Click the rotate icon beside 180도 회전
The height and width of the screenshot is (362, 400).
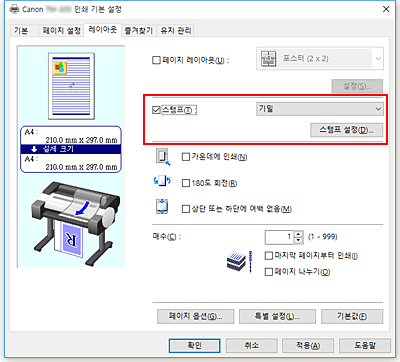[162, 182]
